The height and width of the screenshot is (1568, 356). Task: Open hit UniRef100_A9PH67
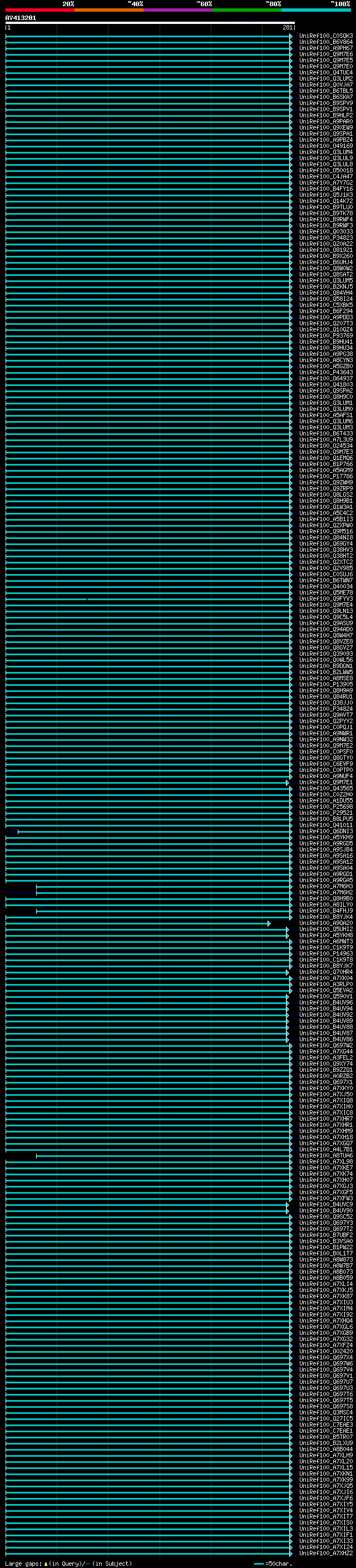tap(326, 48)
